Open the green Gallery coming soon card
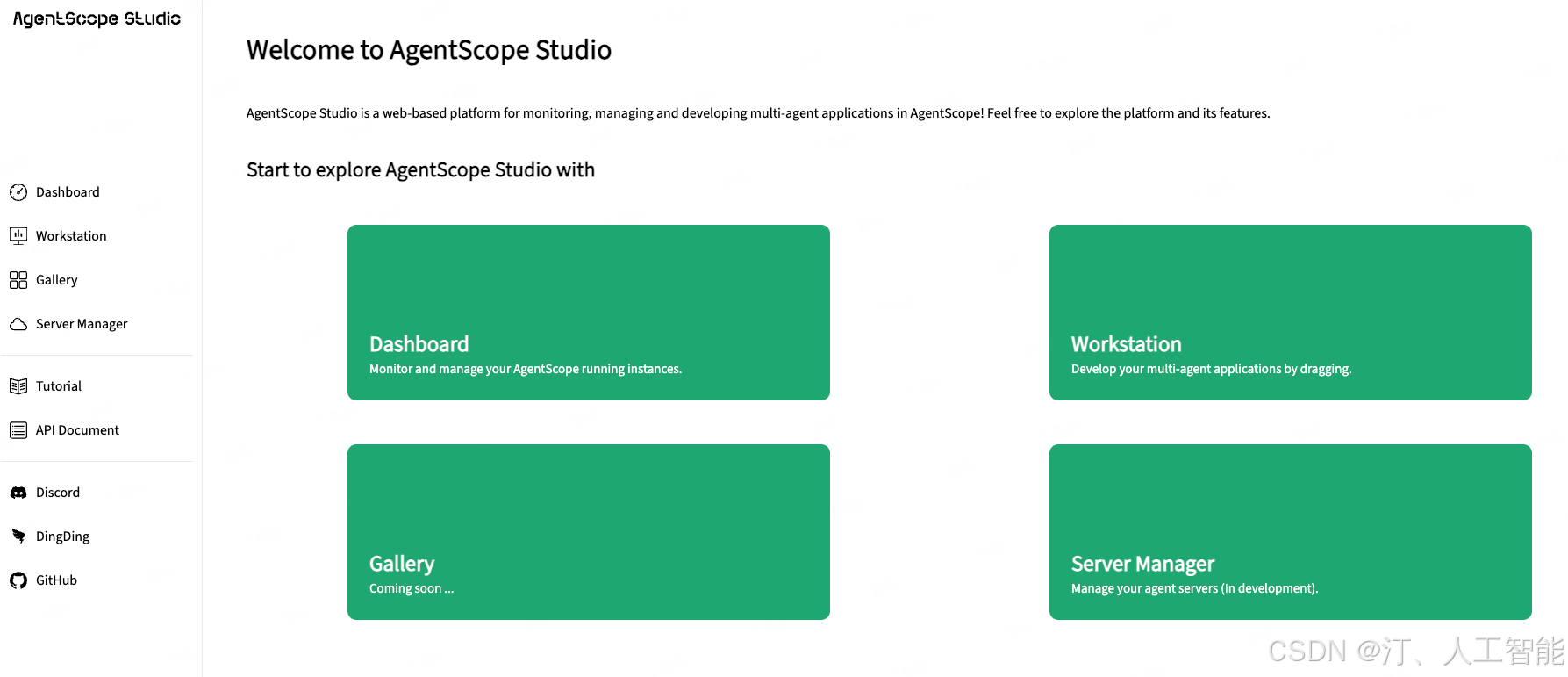The height and width of the screenshot is (677, 1568). (x=589, y=532)
